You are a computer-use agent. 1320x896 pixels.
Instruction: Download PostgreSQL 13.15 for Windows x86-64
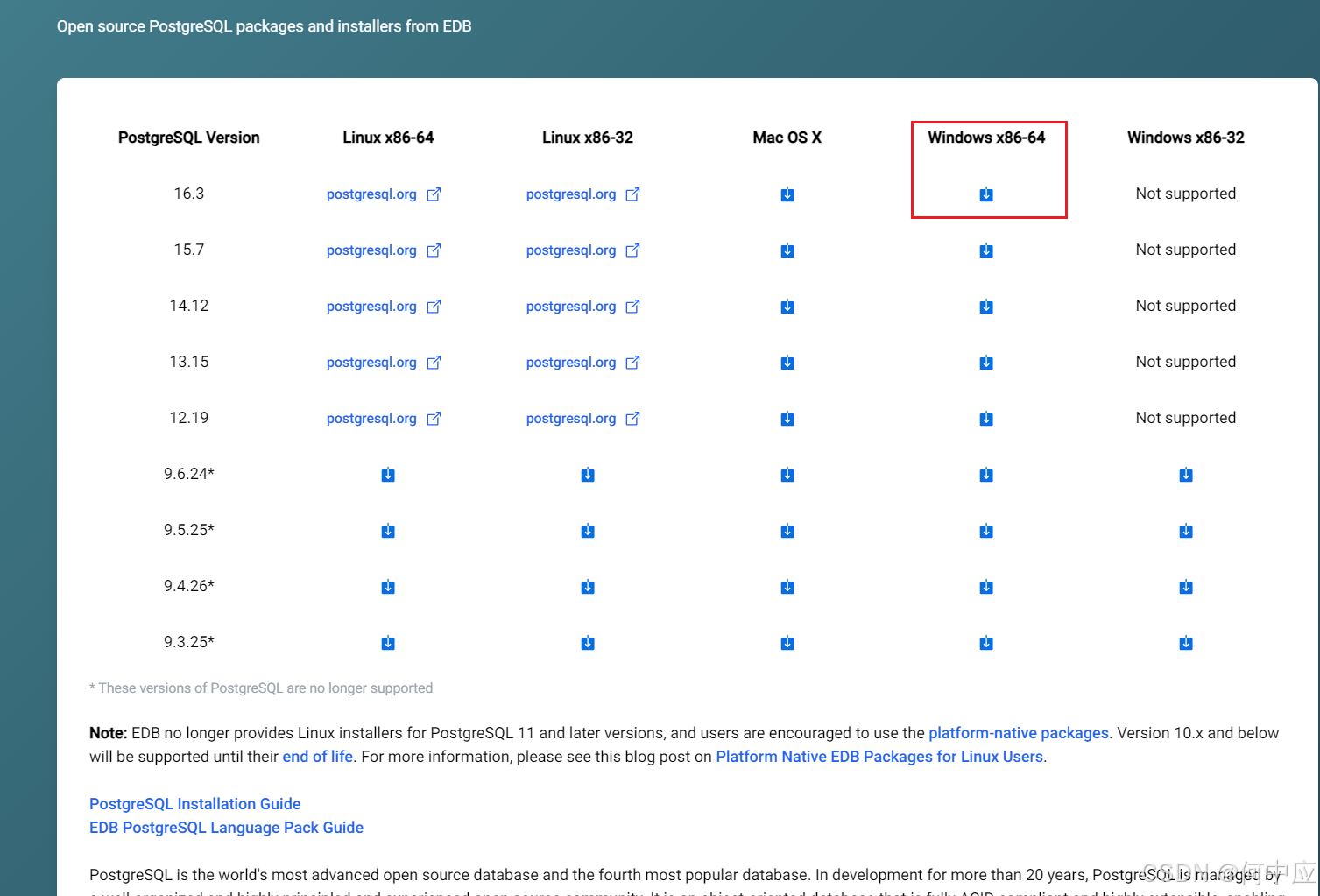point(986,363)
